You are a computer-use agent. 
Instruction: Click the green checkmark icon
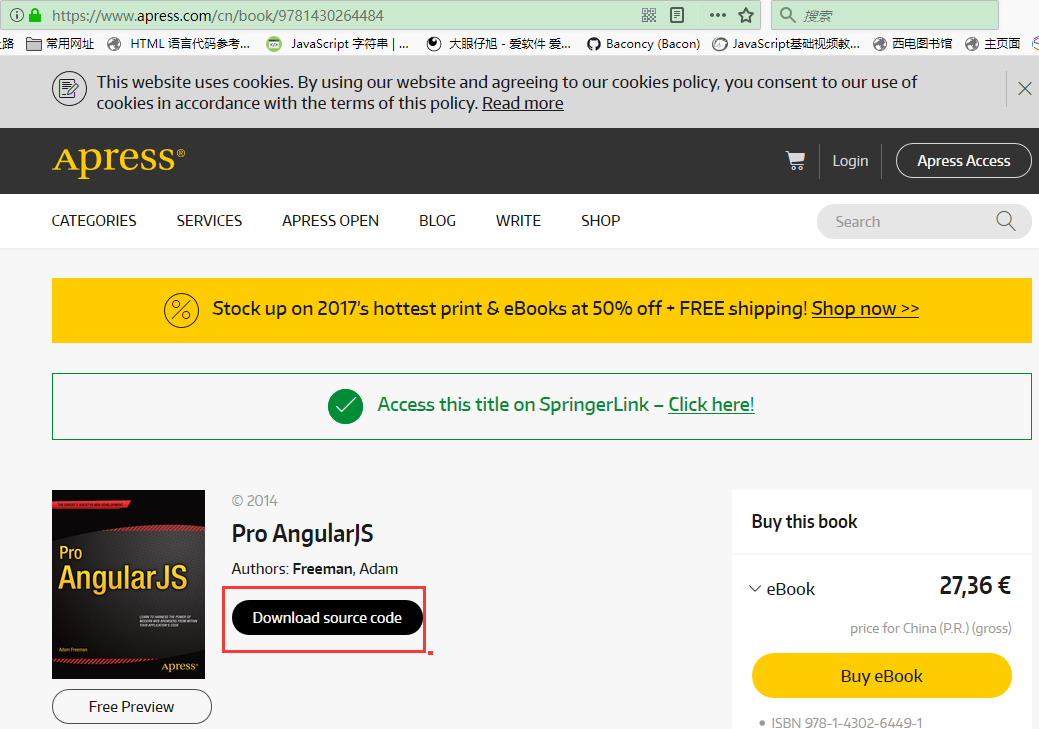pyautogui.click(x=345, y=406)
